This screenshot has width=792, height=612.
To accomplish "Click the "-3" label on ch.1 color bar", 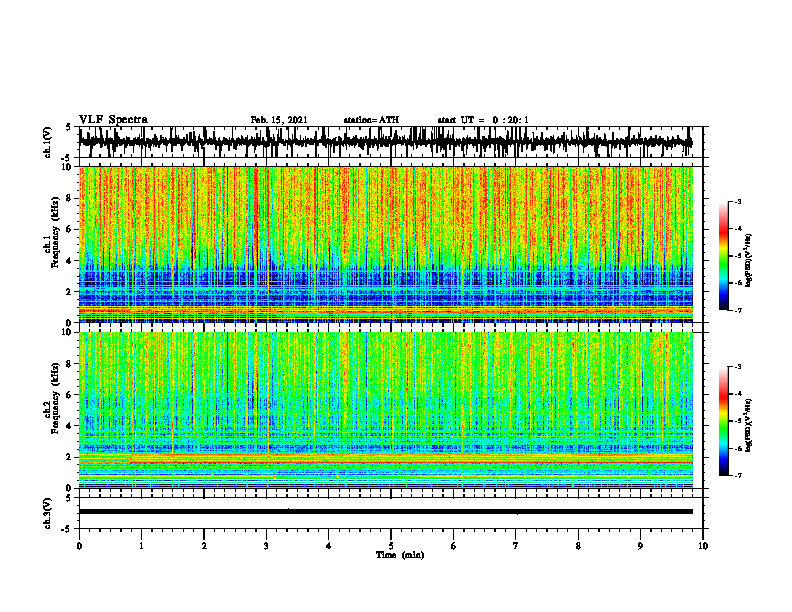I will click(x=738, y=201).
